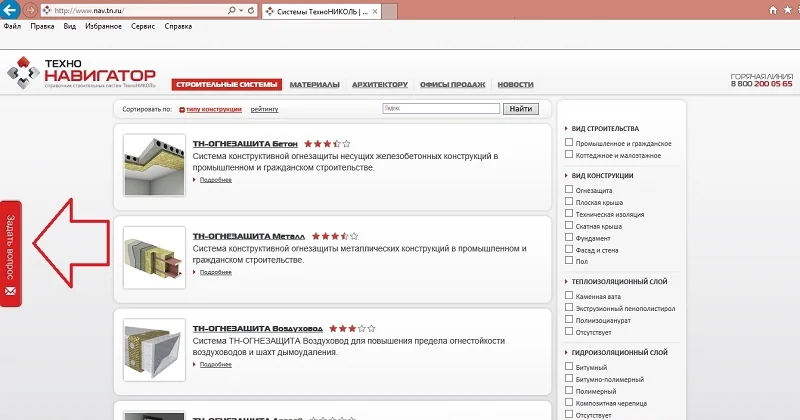Click the ТехноНавигатор logo
The height and width of the screenshot is (420, 800).
pos(82,72)
